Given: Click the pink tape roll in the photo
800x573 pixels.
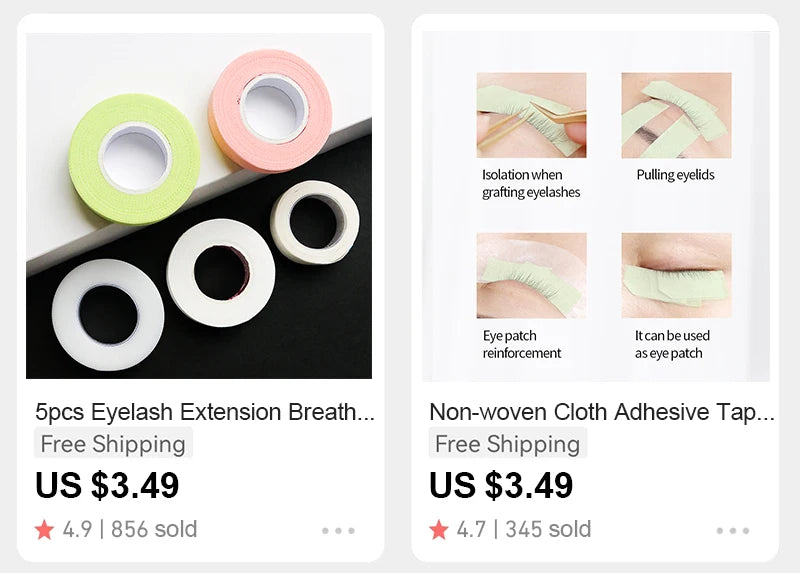Looking at the screenshot, I should 271,105.
